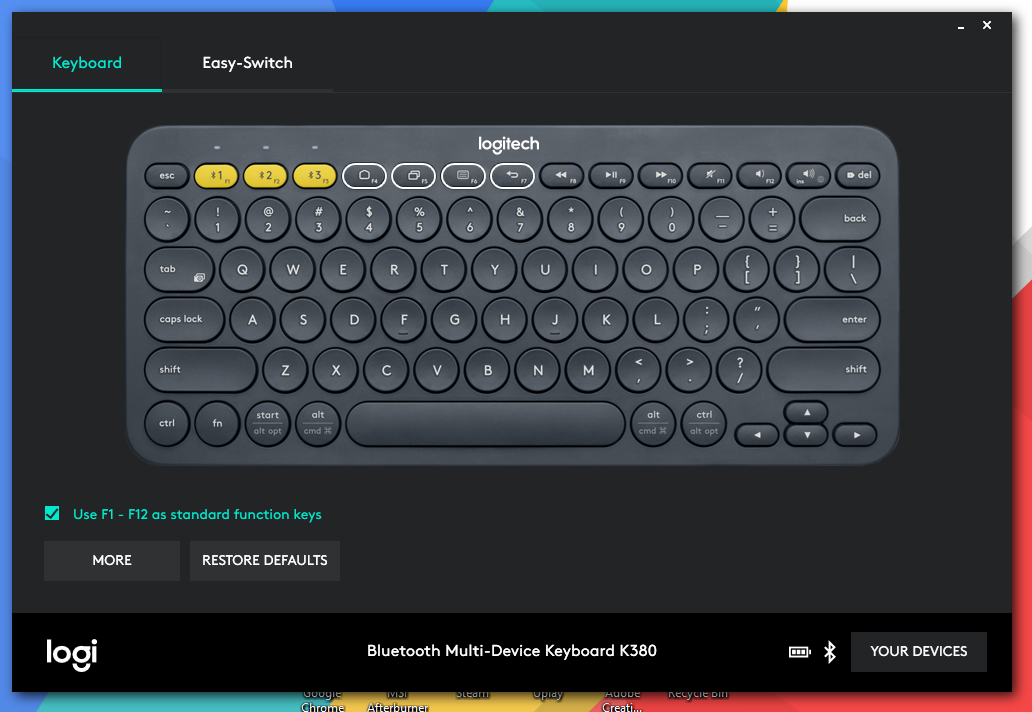Screen dimensions: 1032x712
Task: Click the yellow Bluetooth 3 channel key
Action: (x=315, y=175)
